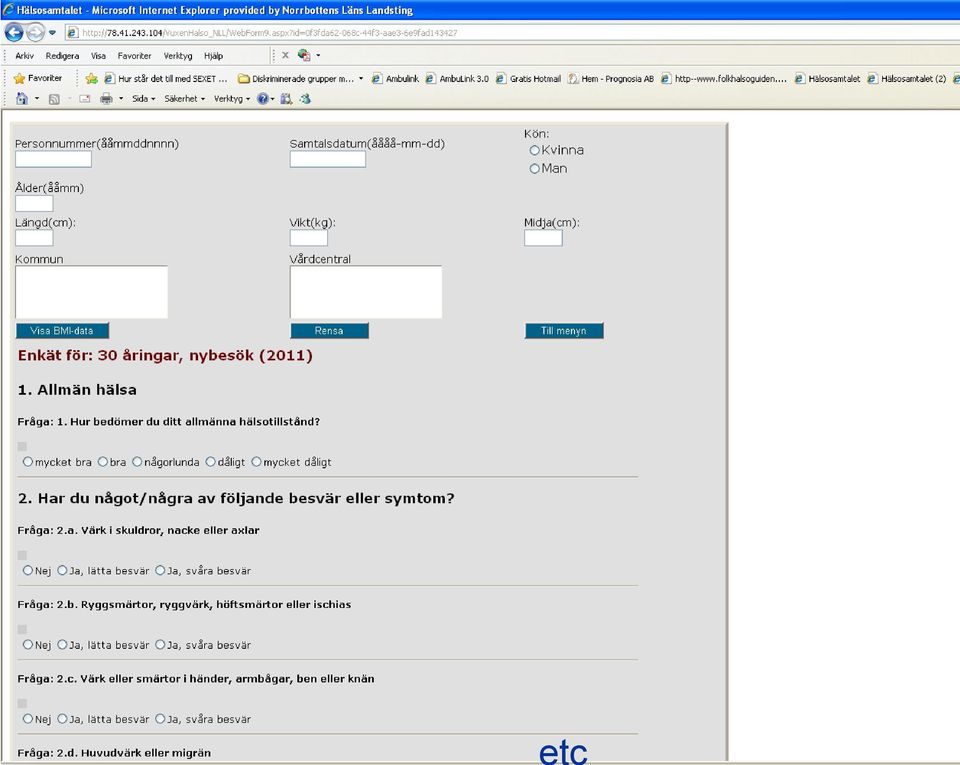Open the Arkiv menu
The image size is (960, 765).
point(24,56)
